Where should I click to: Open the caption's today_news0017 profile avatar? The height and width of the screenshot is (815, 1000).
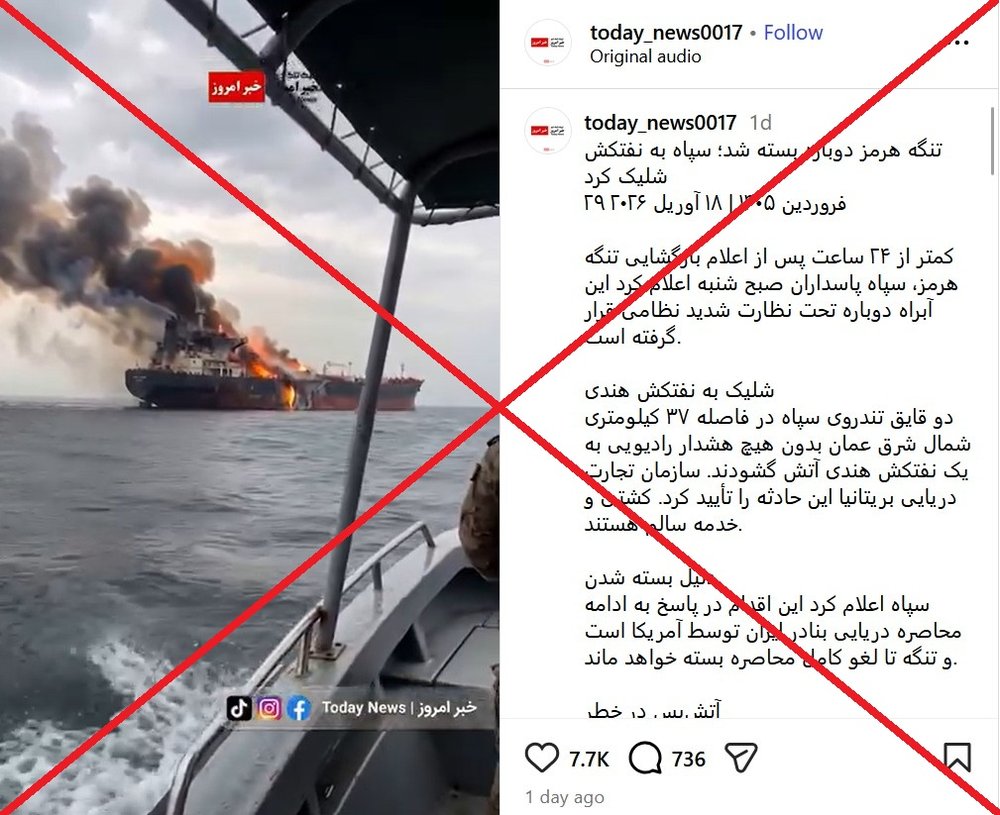(x=547, y=131)
